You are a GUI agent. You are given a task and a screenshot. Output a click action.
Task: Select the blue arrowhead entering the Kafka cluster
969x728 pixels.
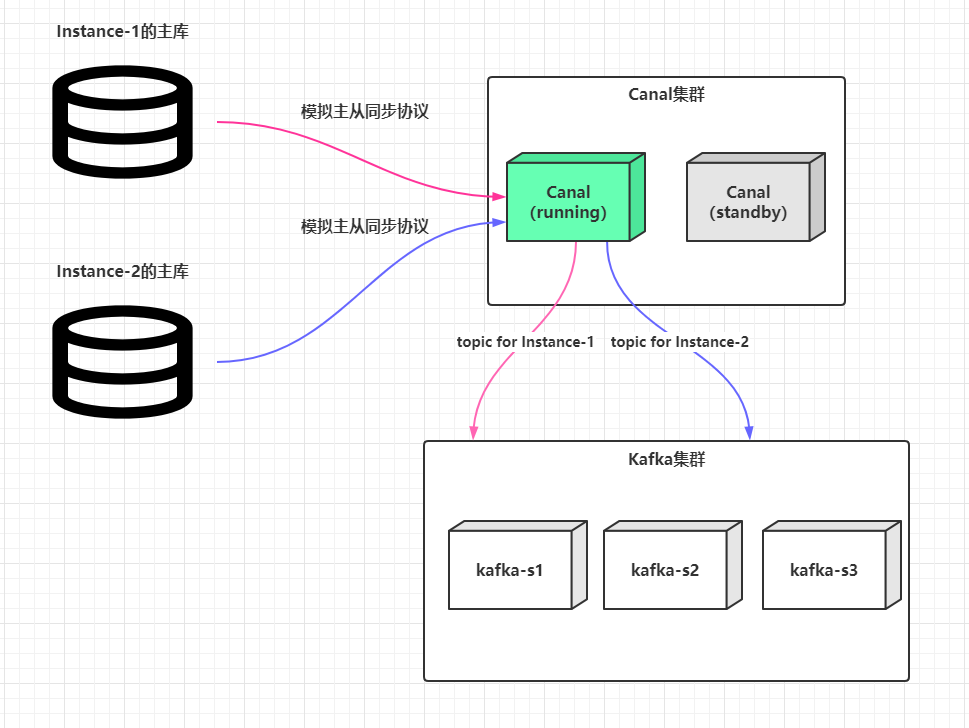point(749,432)
